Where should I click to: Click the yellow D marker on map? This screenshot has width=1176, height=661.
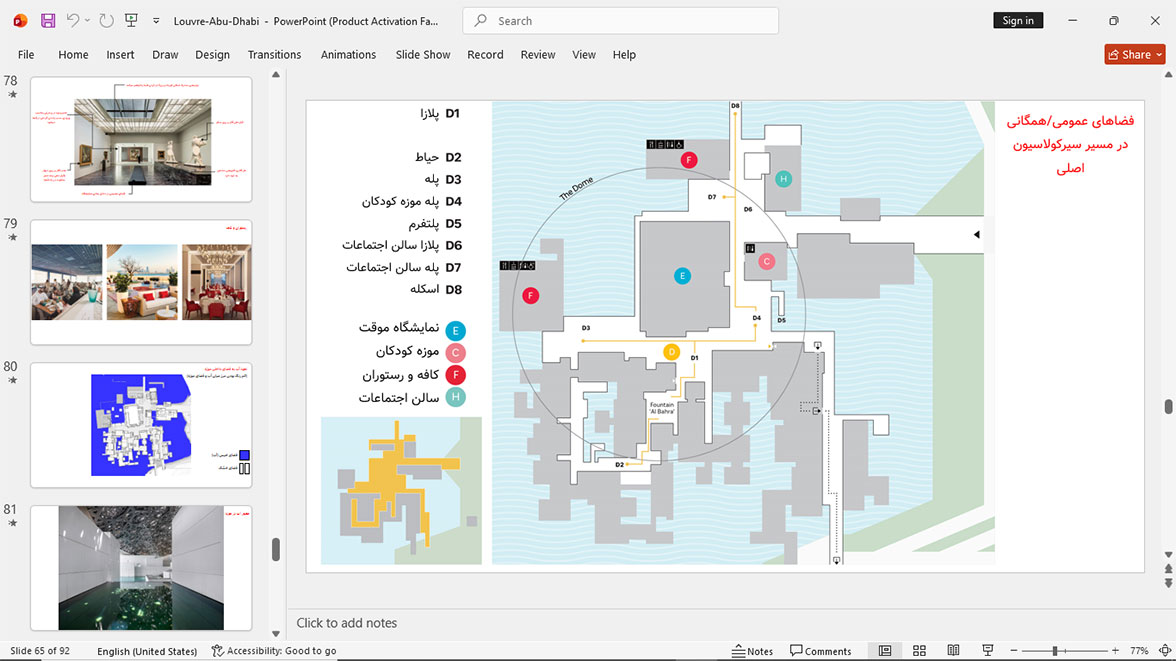(x=671, y=351)
